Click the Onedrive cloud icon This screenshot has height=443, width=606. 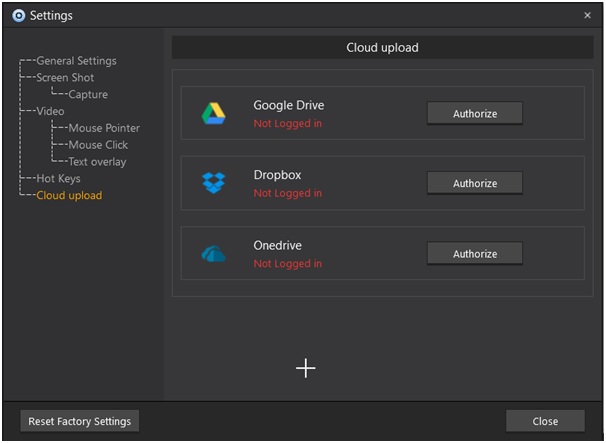[x=213, y=254]
